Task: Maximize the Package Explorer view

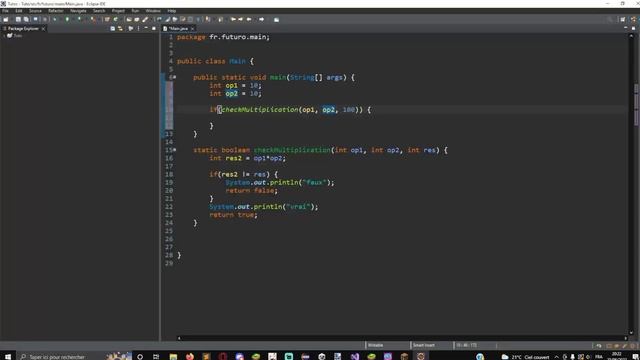Action: pos(154,28)
